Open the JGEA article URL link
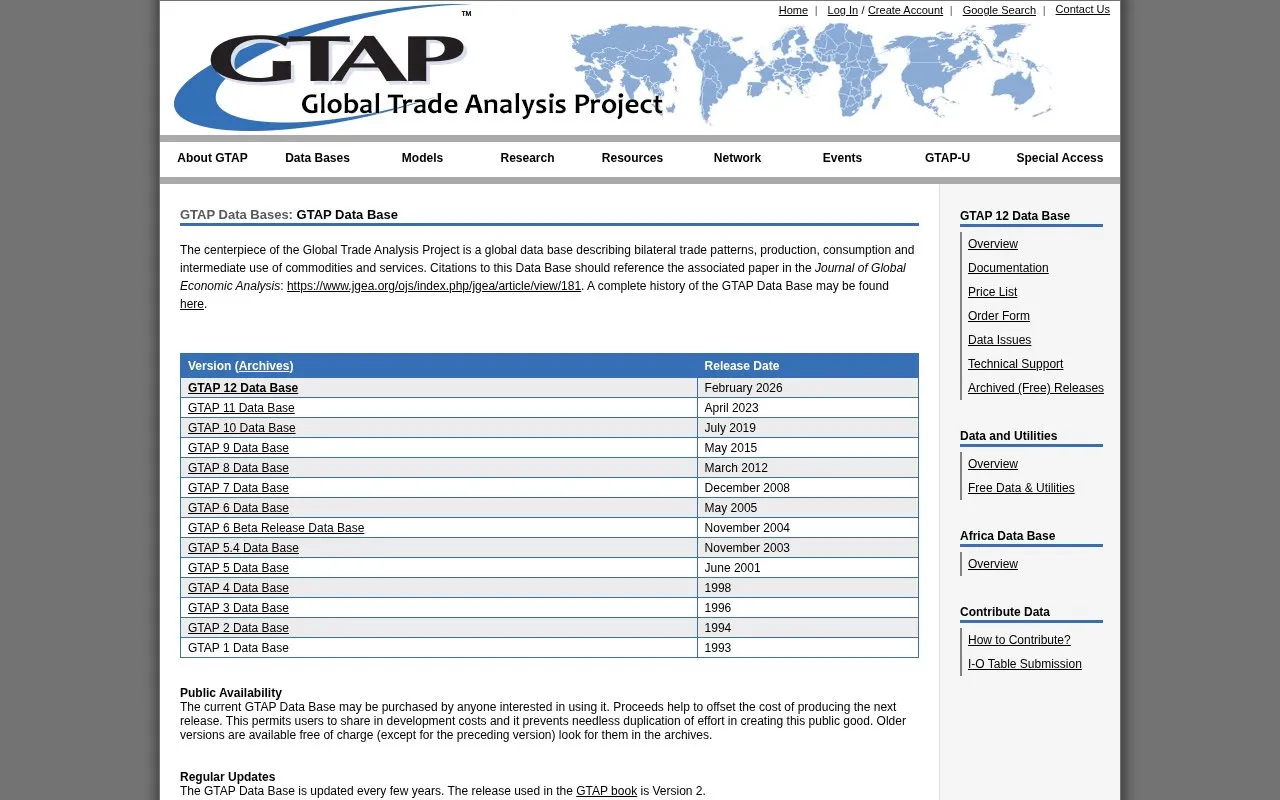This screenshot has width=1280, height=800. pos(434,286)
